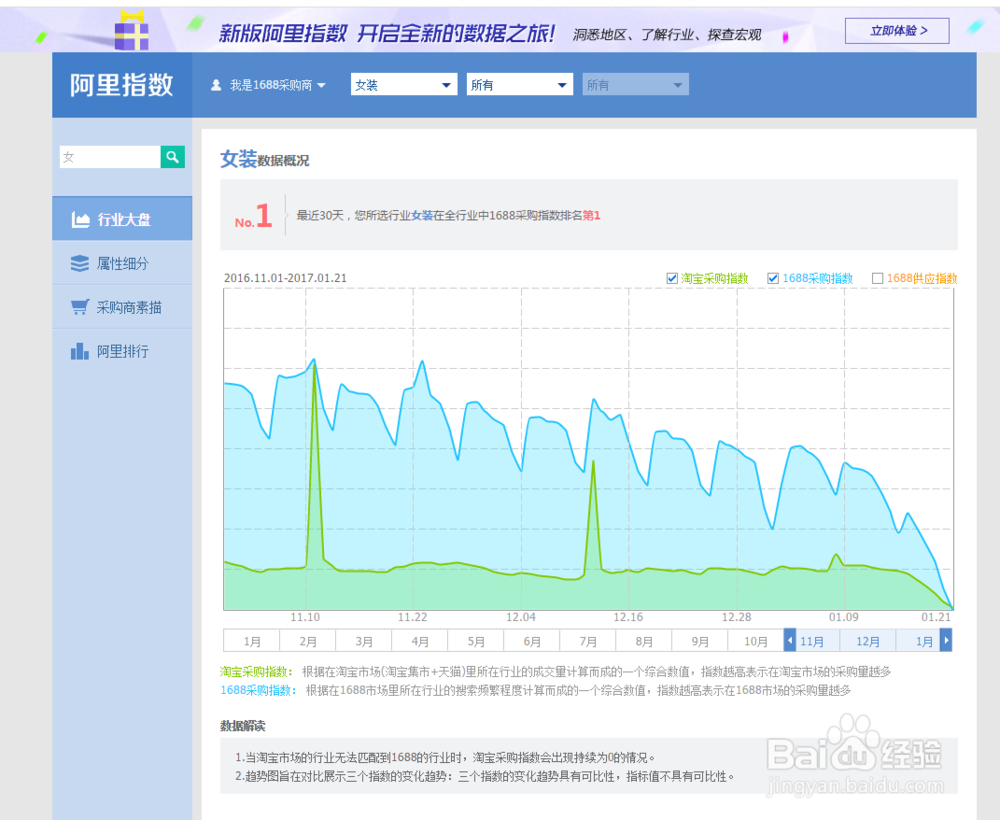The height and width of the screenshot is (820, 1000).
Task: Toggle the 淘宝采购指数 checkbox
Action: 672,279
